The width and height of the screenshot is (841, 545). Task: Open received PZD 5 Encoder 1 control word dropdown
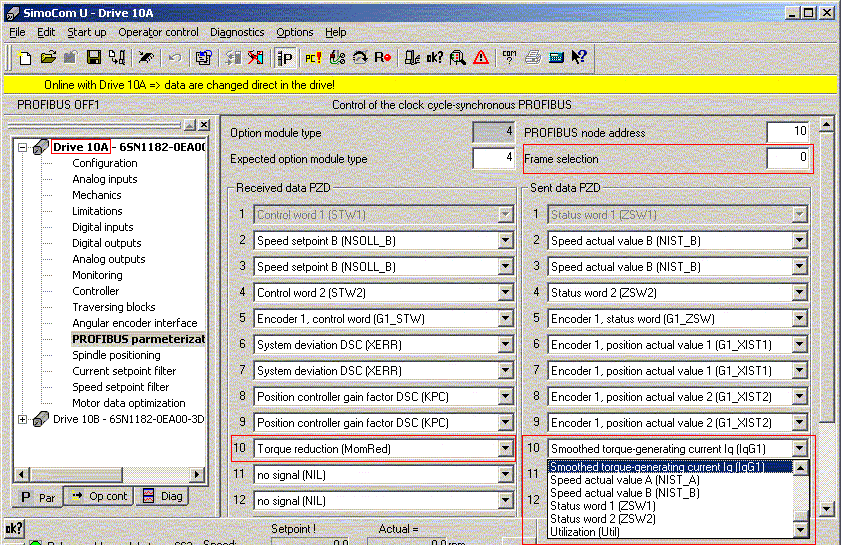[x=505, y=319]
